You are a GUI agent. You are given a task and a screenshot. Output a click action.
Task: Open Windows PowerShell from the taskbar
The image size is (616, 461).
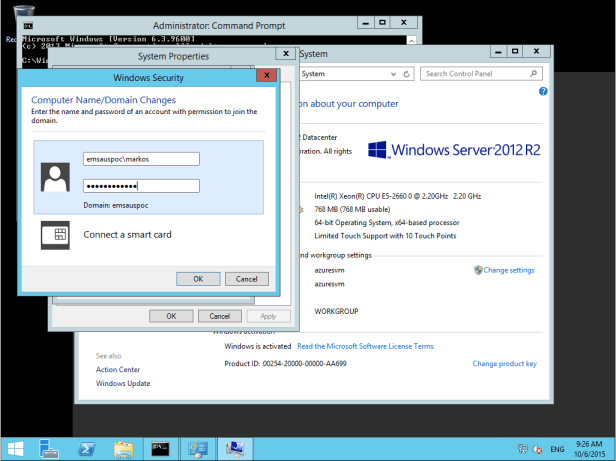[88, 449]
